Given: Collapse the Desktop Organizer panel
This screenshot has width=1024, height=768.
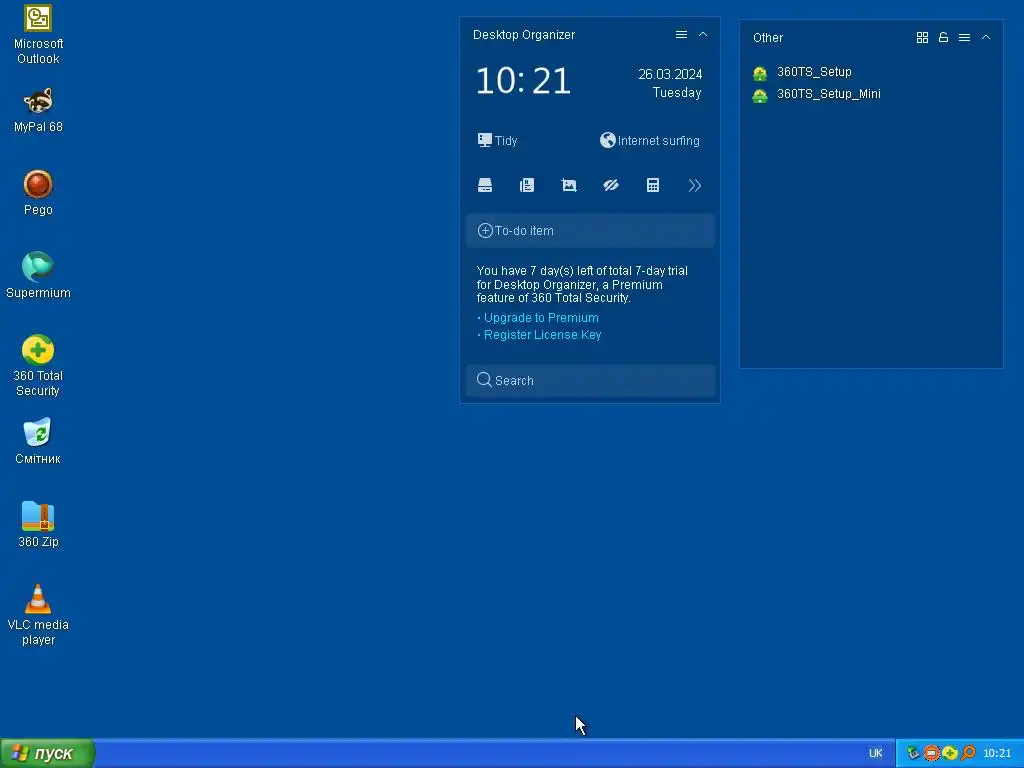Looking at the screenshot, I should point(703,35).
